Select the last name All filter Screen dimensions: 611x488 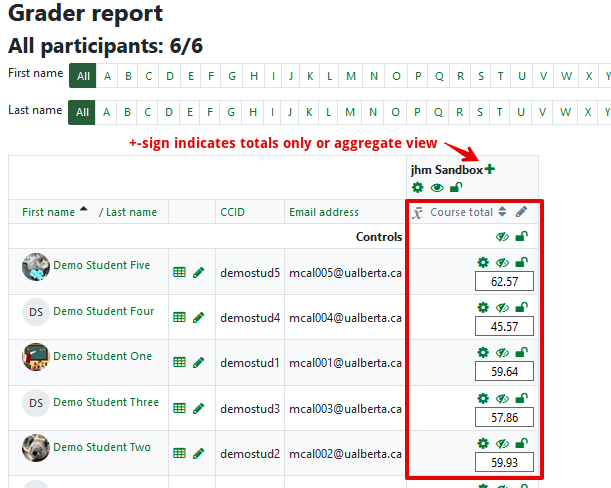pos(82,112)
